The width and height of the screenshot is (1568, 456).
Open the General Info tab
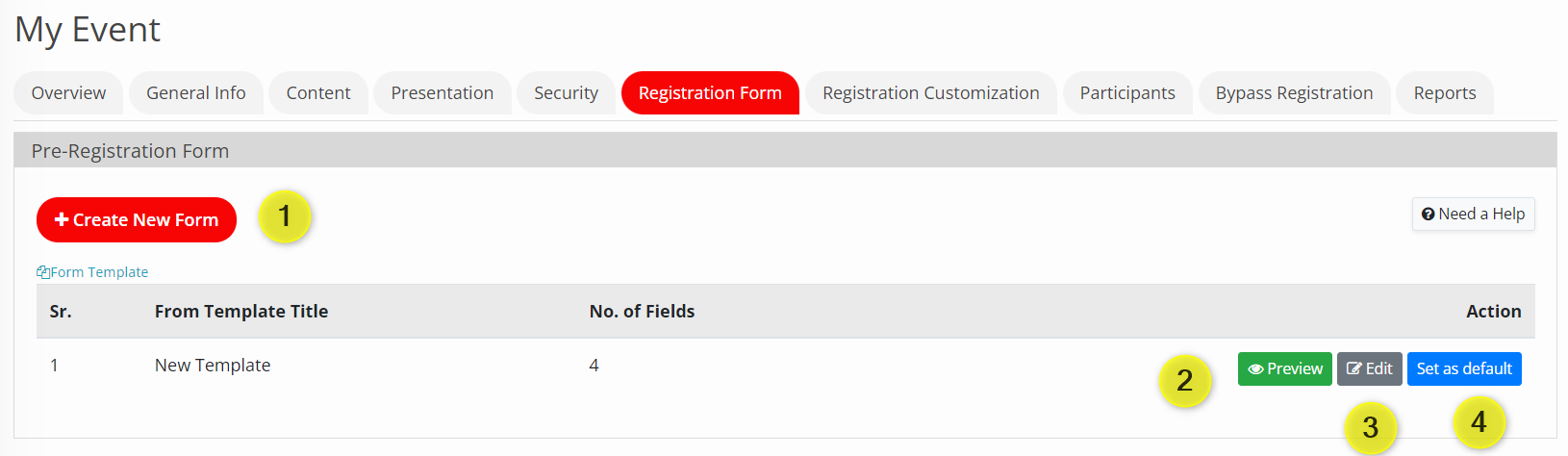coord(195,93)
